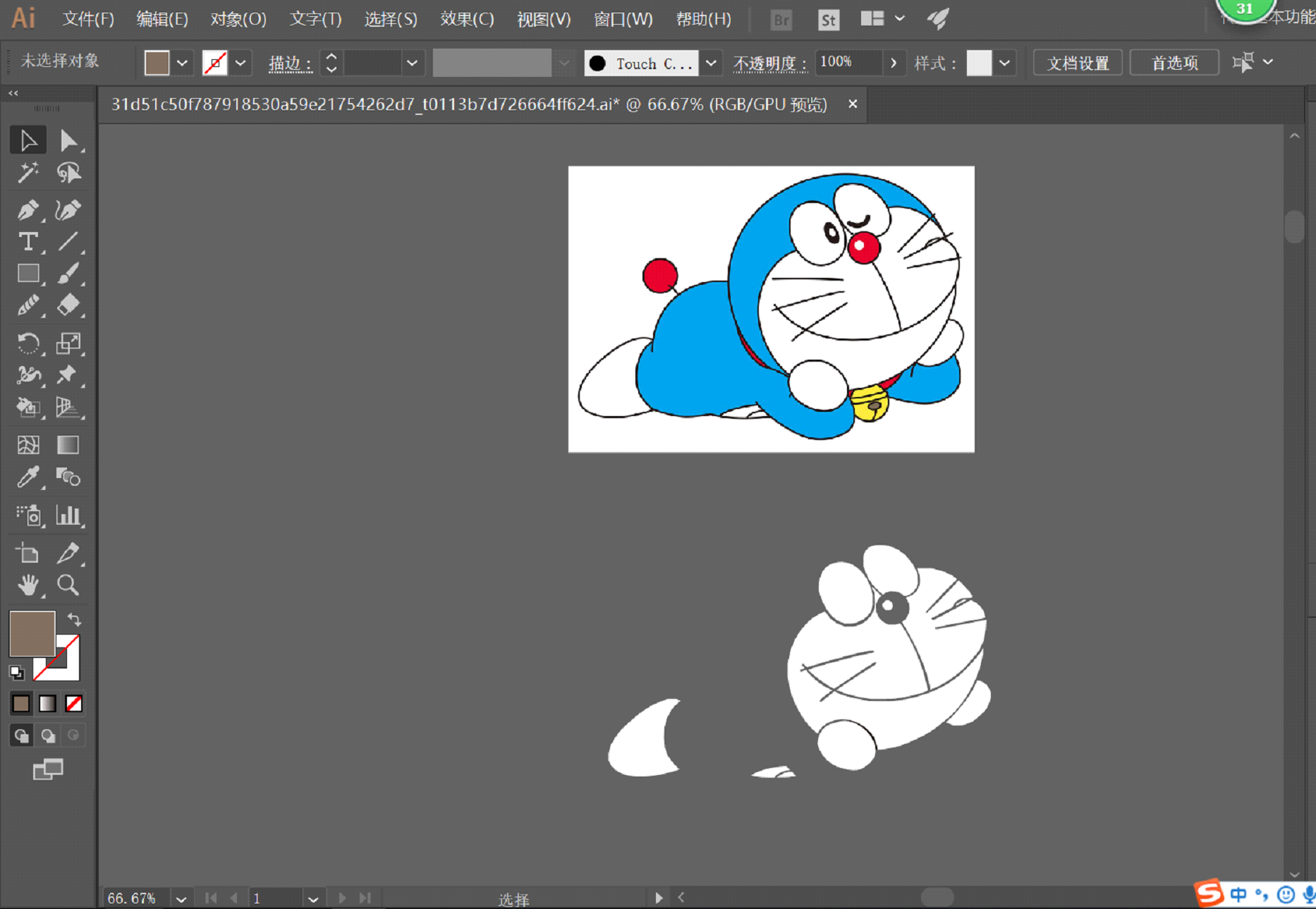The image size is (1316, 909).
Task: Open the 文字(T) menu
Action: click(x=315, y=19)
